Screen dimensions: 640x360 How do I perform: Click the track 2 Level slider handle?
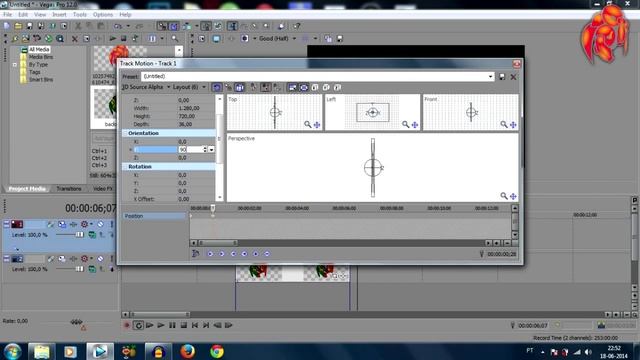pos(79,269)
